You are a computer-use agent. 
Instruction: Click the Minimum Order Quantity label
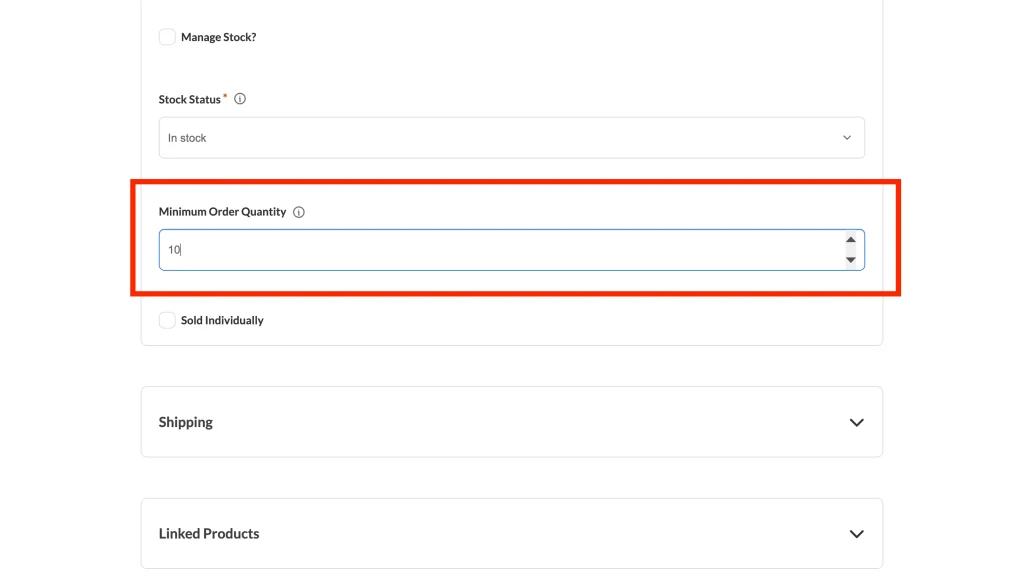[x=222, y=212]
